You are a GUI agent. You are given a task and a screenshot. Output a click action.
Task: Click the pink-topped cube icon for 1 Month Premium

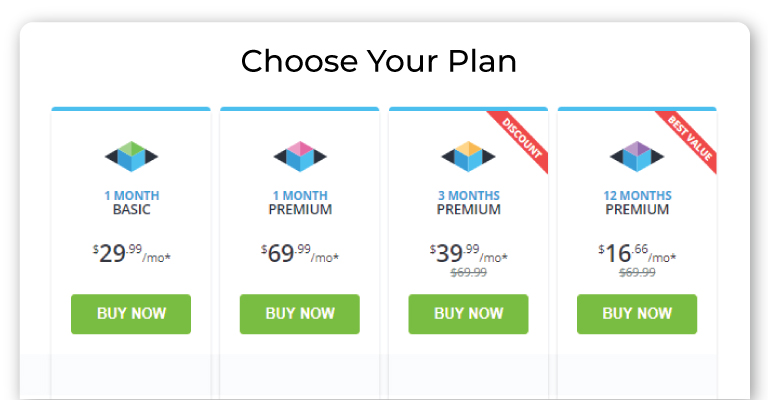pos(300,156)
